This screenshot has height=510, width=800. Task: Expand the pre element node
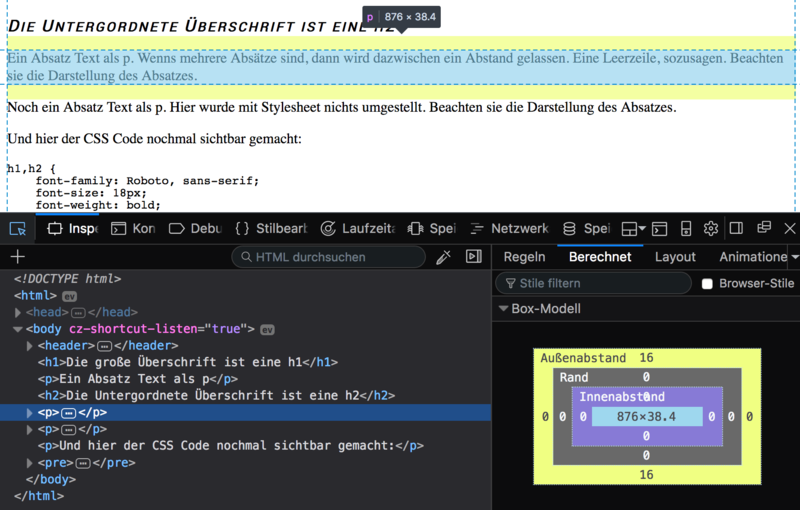click(x=30, y=463)
